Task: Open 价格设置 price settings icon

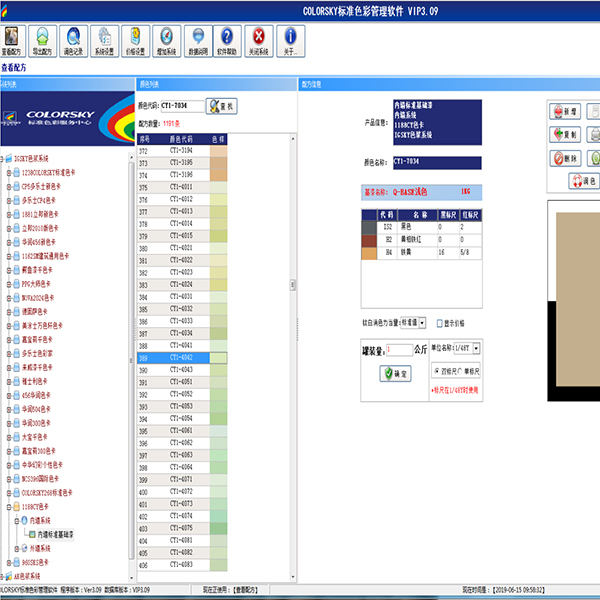Action: (x=135, y=40)
